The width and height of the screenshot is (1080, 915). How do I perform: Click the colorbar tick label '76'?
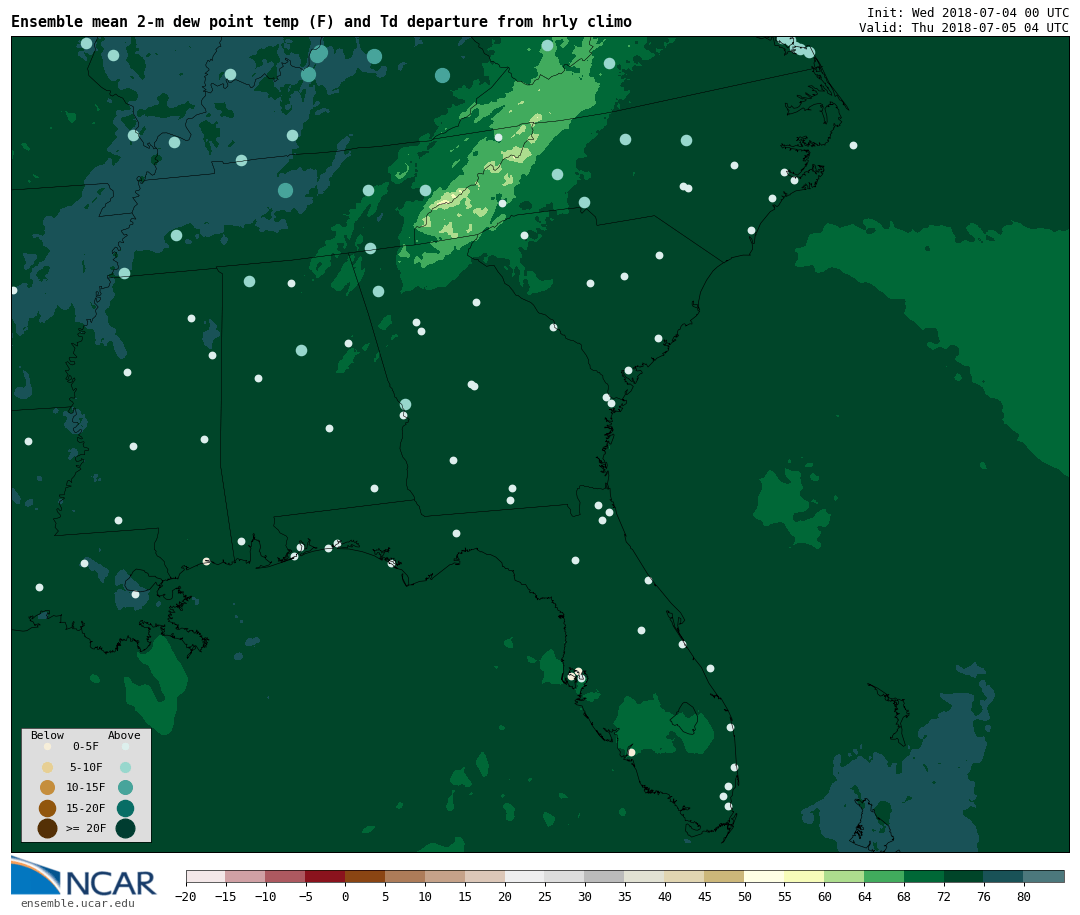984,896
